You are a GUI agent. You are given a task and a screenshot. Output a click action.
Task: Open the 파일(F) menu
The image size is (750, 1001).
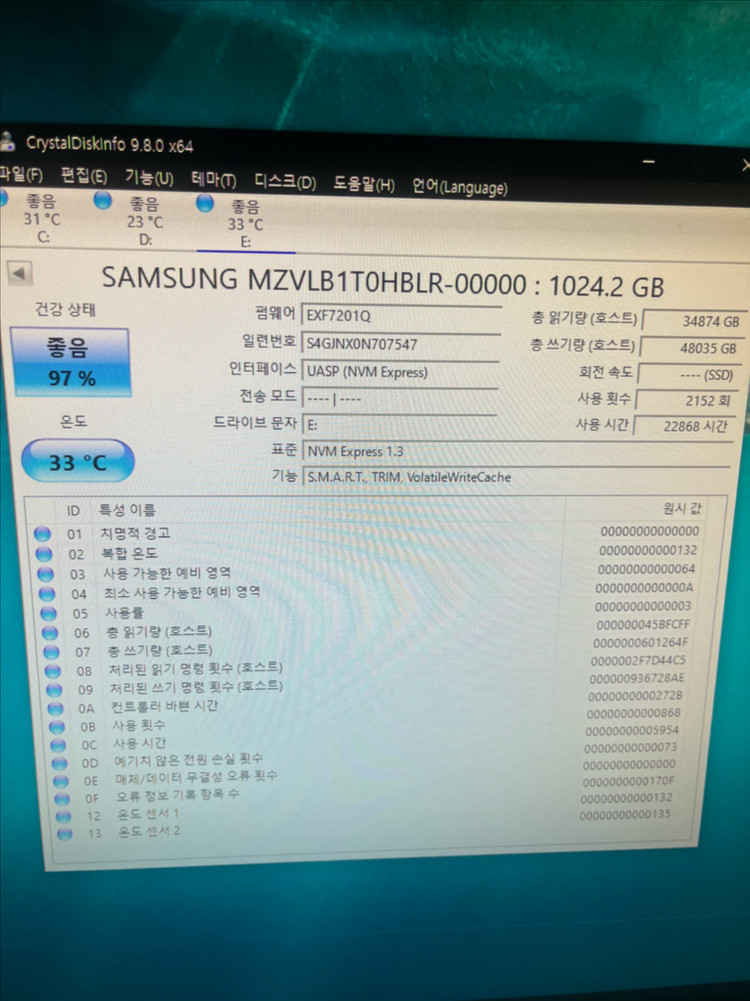(21, 174)
